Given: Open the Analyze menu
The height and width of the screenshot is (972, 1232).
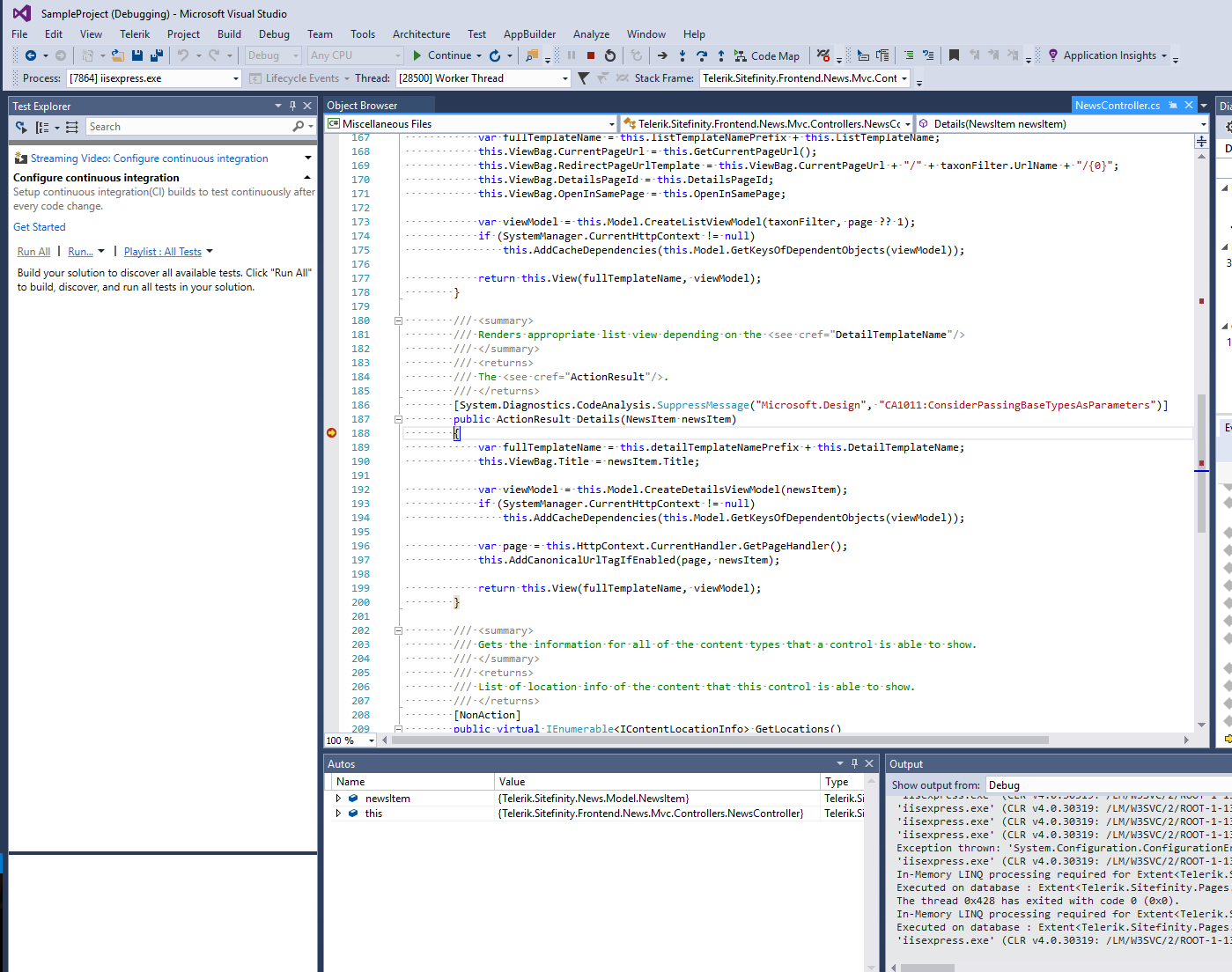Looking at the screenshot, I should click(x=591, y=34).
